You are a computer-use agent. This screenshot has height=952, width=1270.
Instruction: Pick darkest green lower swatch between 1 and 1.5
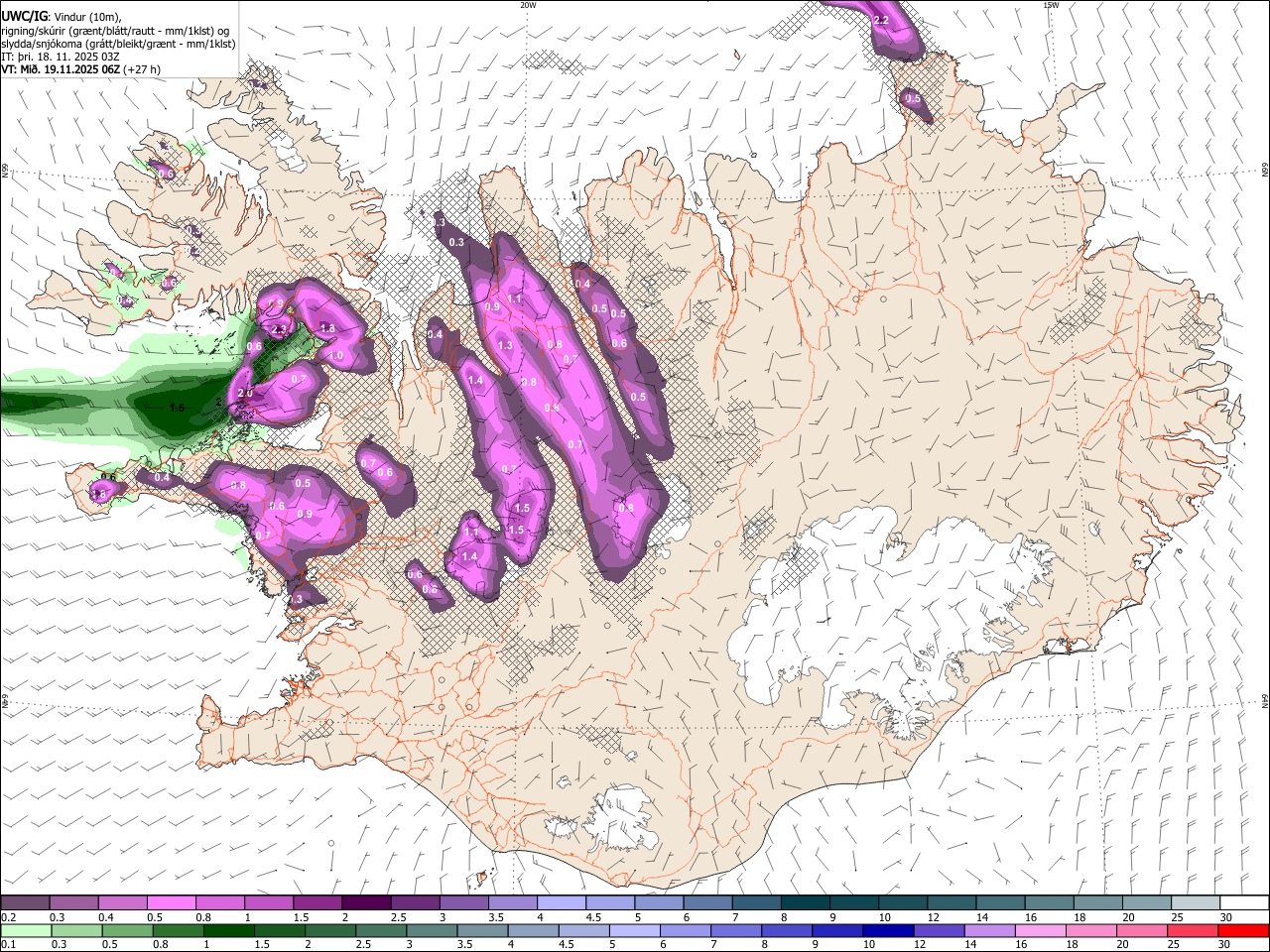[x=228, y=931]
